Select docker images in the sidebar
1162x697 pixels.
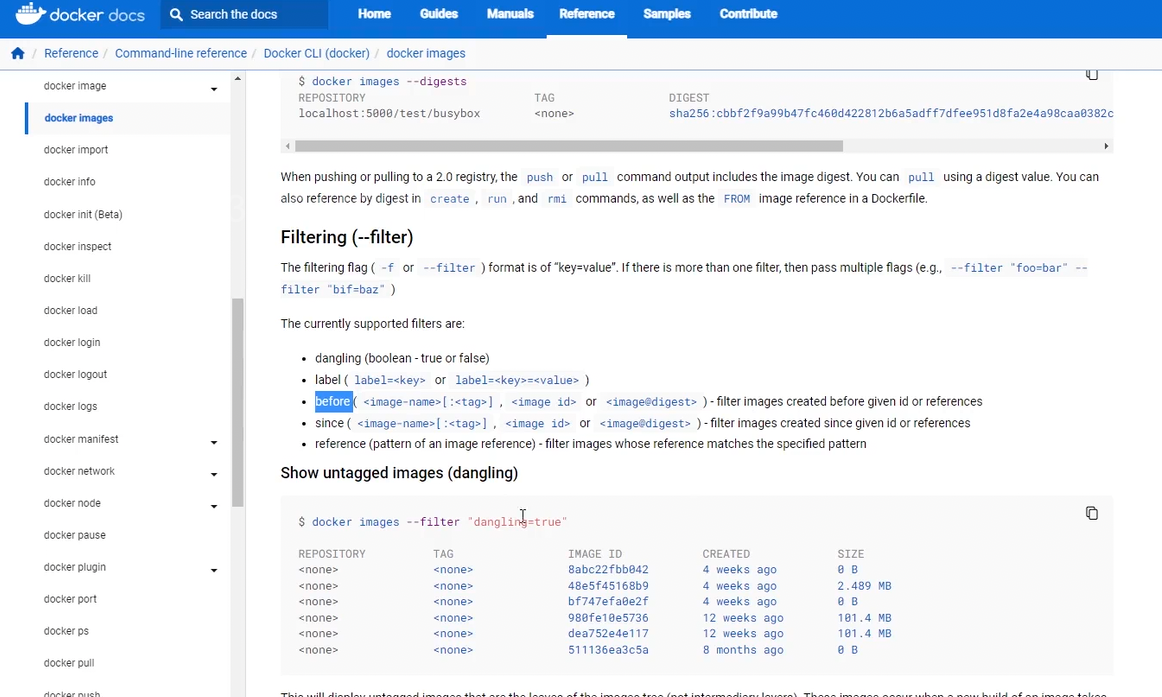[x=79, y=118]
